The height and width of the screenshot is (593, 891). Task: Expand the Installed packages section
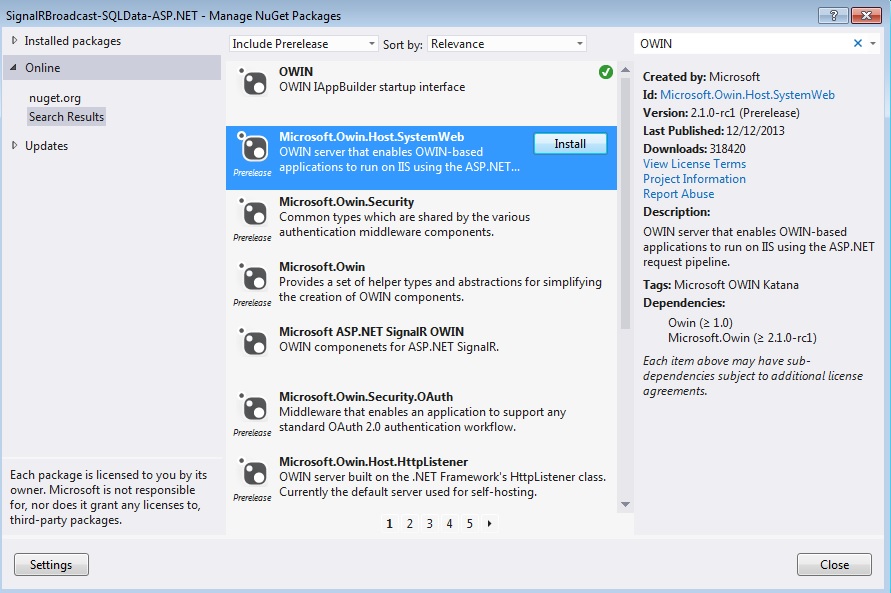click(14, 40)
